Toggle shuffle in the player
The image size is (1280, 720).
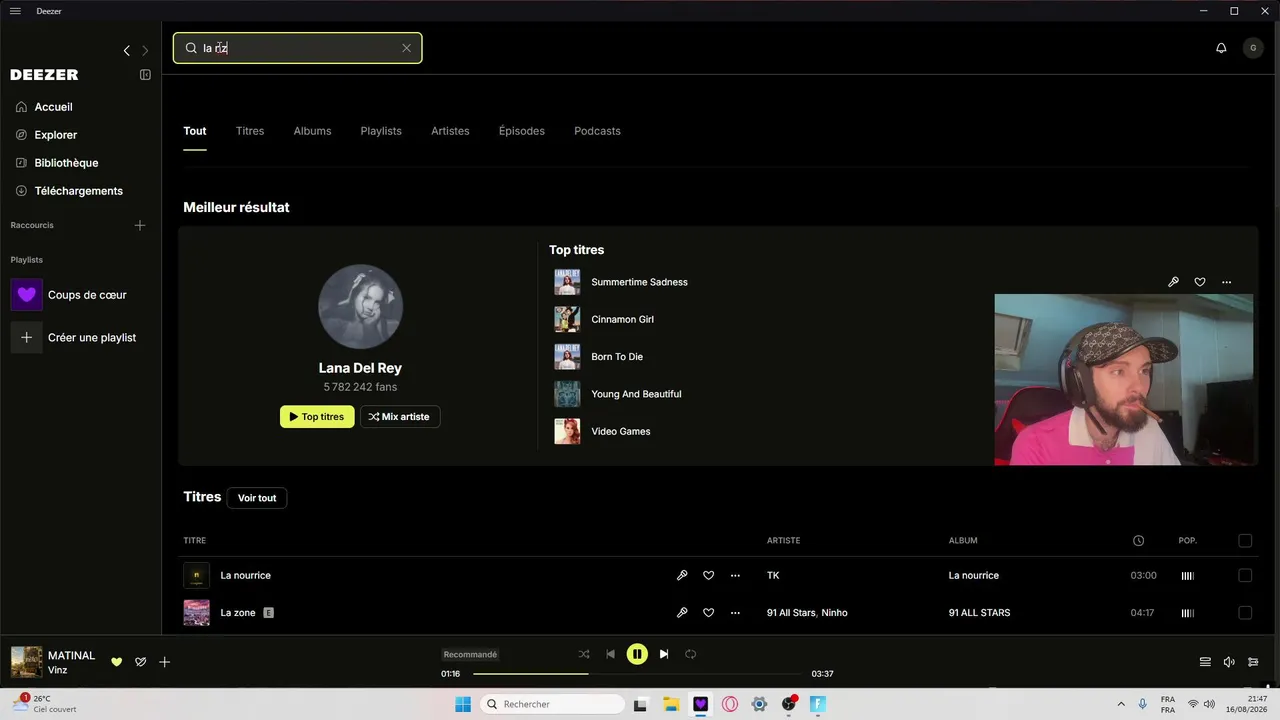[584, 655]
